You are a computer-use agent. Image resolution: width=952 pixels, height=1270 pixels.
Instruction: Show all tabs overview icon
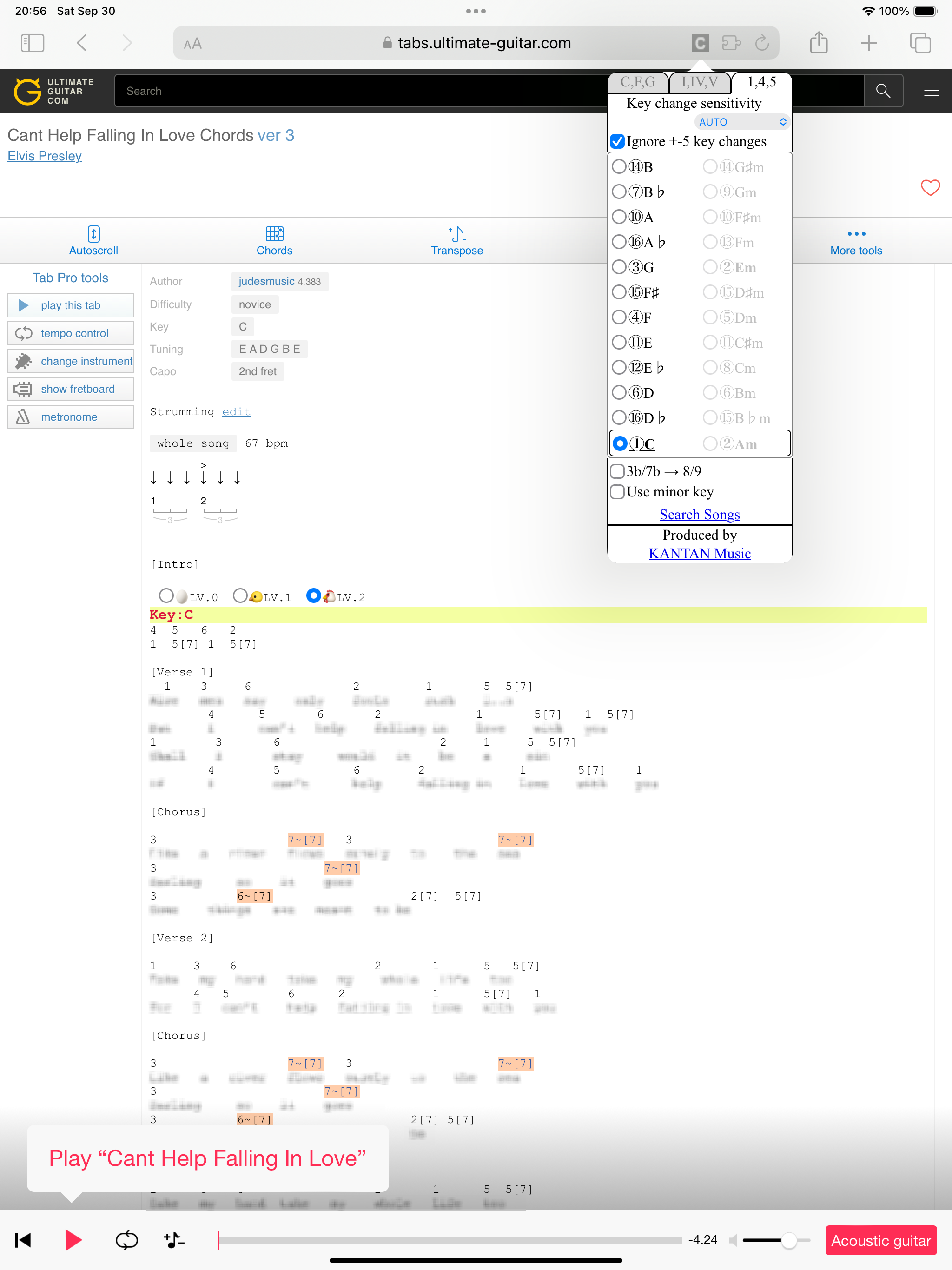(920, 43)
